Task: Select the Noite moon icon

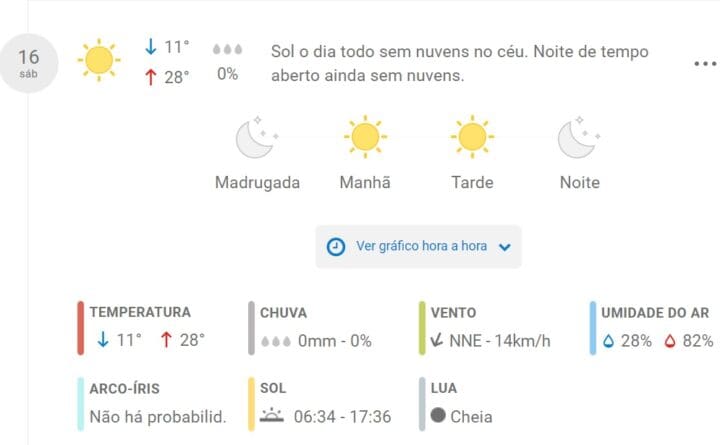Action: [579, 137]
